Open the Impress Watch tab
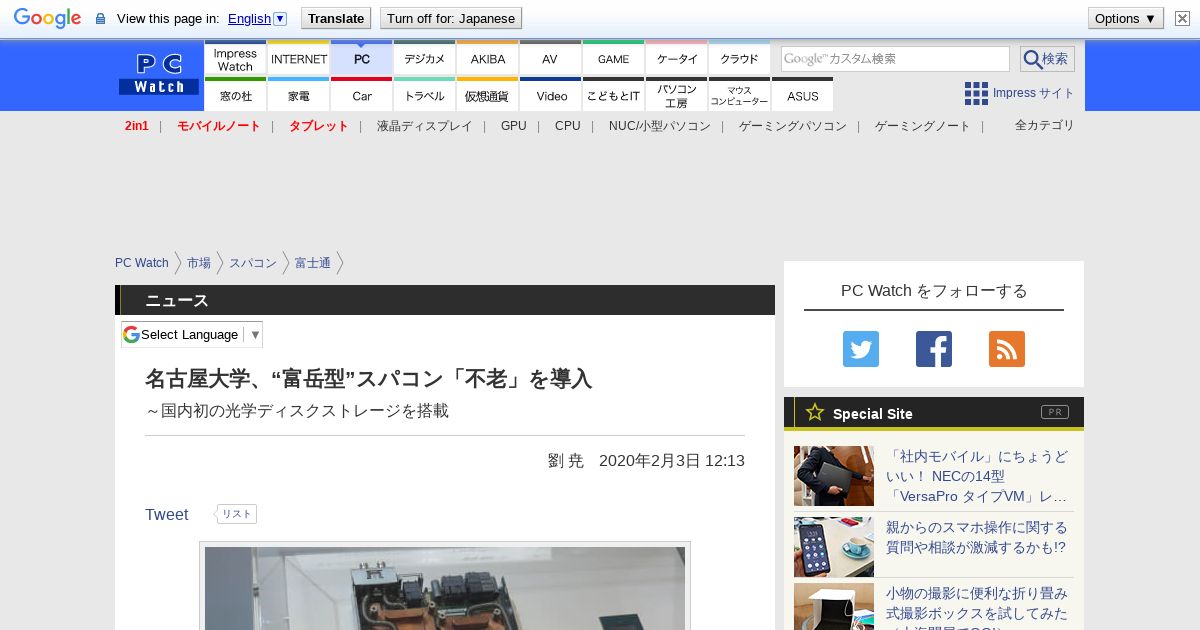This screenshot has height=630, width=1200. click(235, 59)
